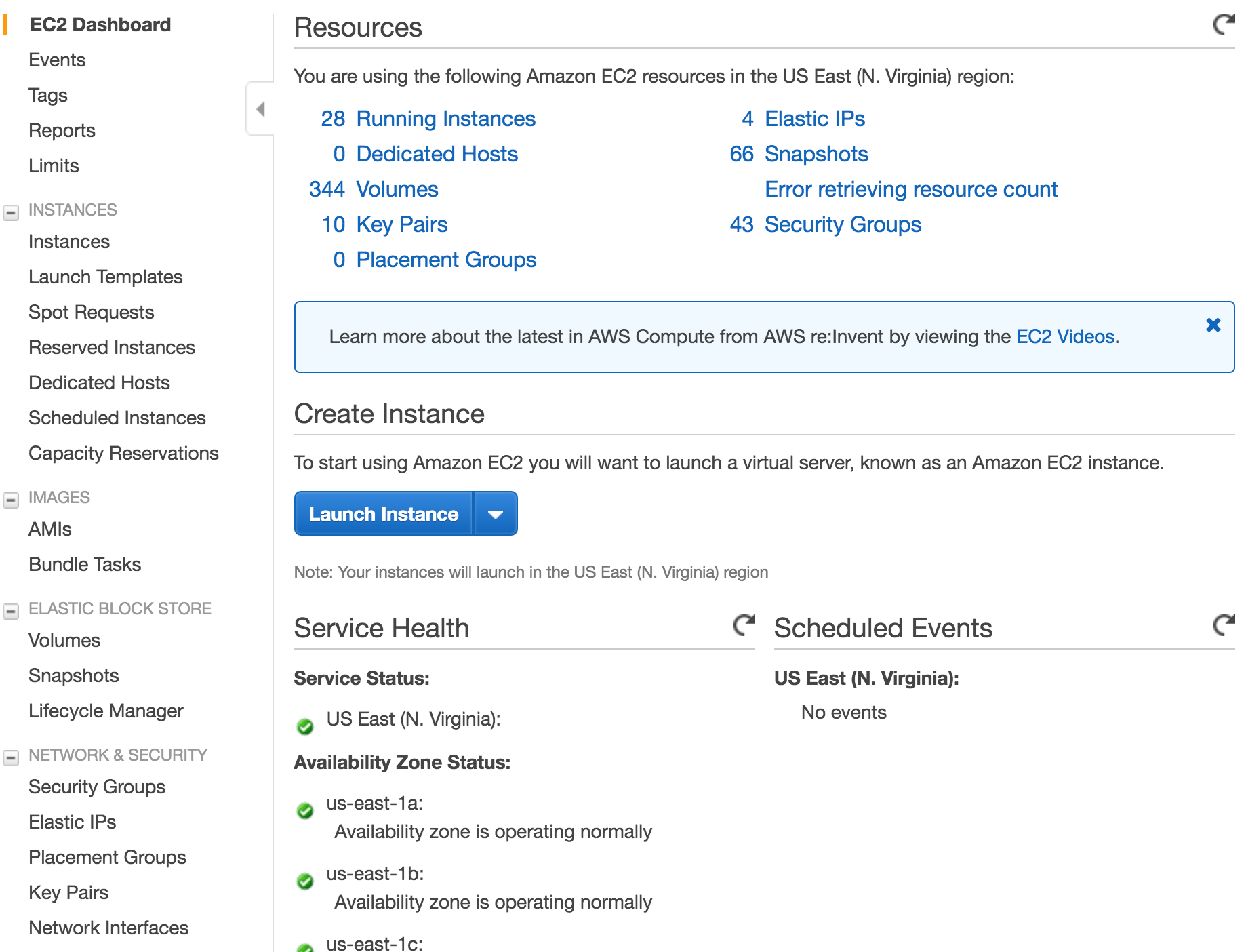This screenshot has height=952, width=1246.
Task: Click the green status icon for US East
Action: click(305, 727)
